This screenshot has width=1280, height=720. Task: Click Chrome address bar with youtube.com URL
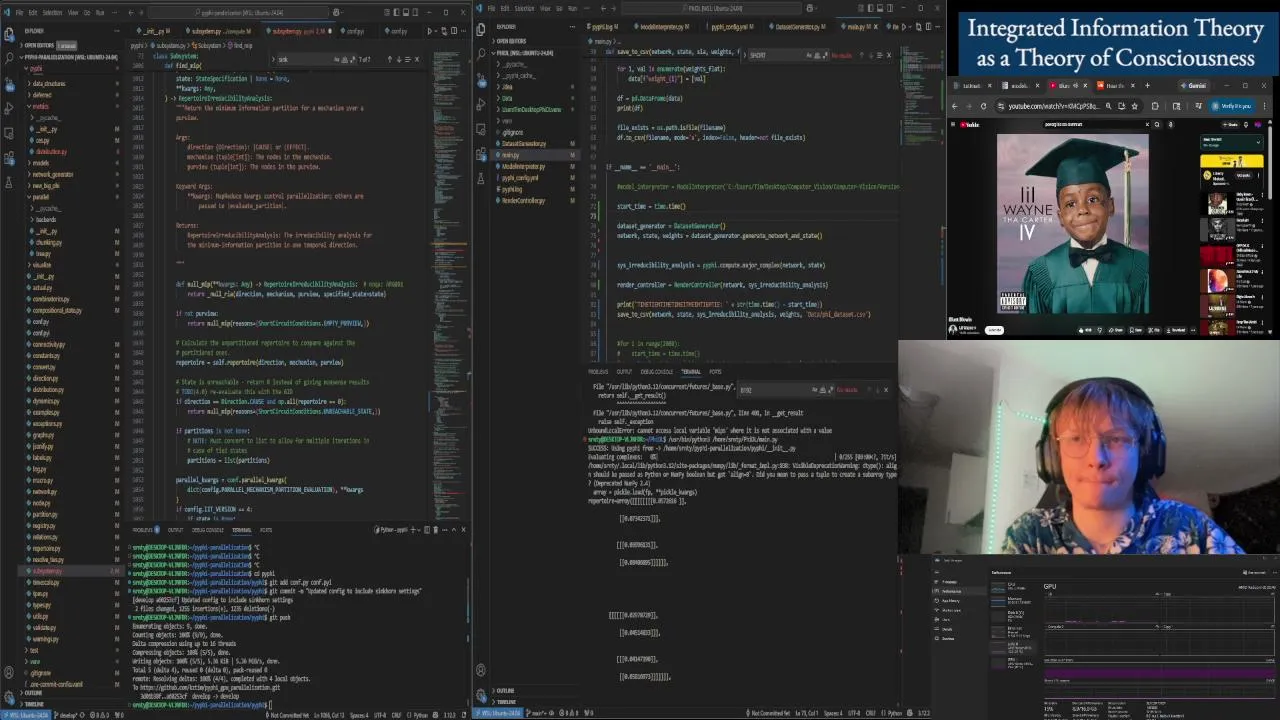1055,106
